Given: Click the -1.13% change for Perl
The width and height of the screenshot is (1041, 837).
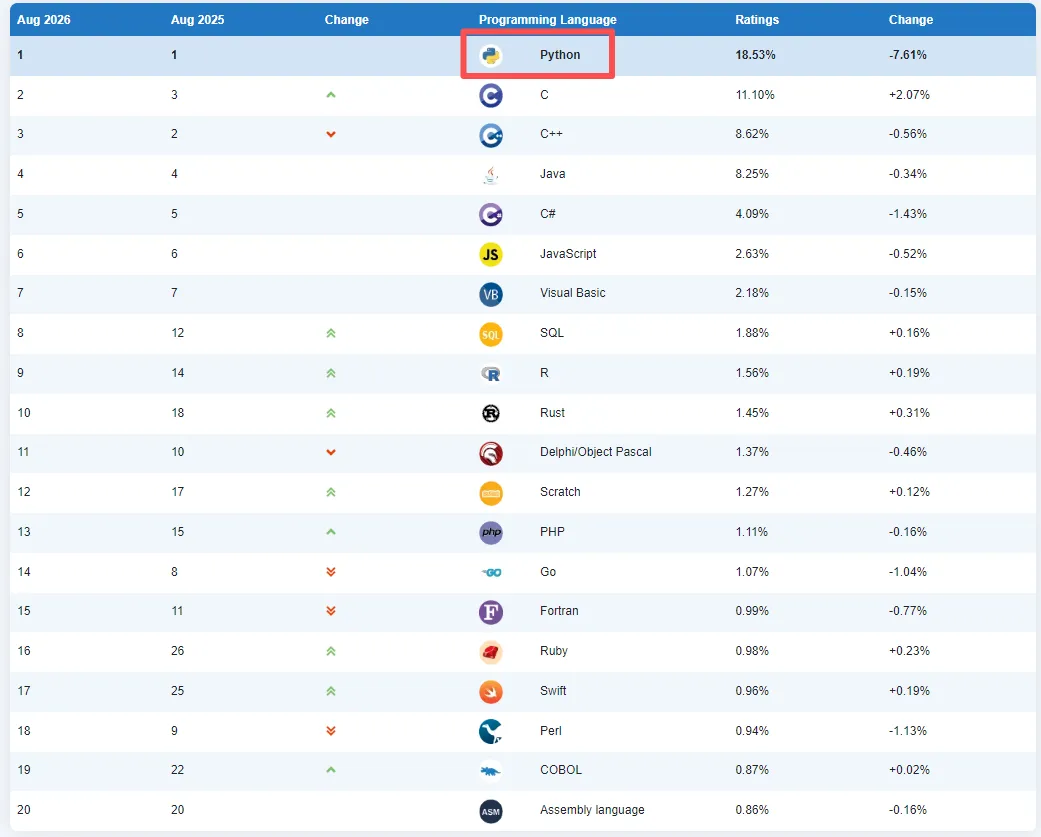Looking at the screenshot, I should coord(908,731).
